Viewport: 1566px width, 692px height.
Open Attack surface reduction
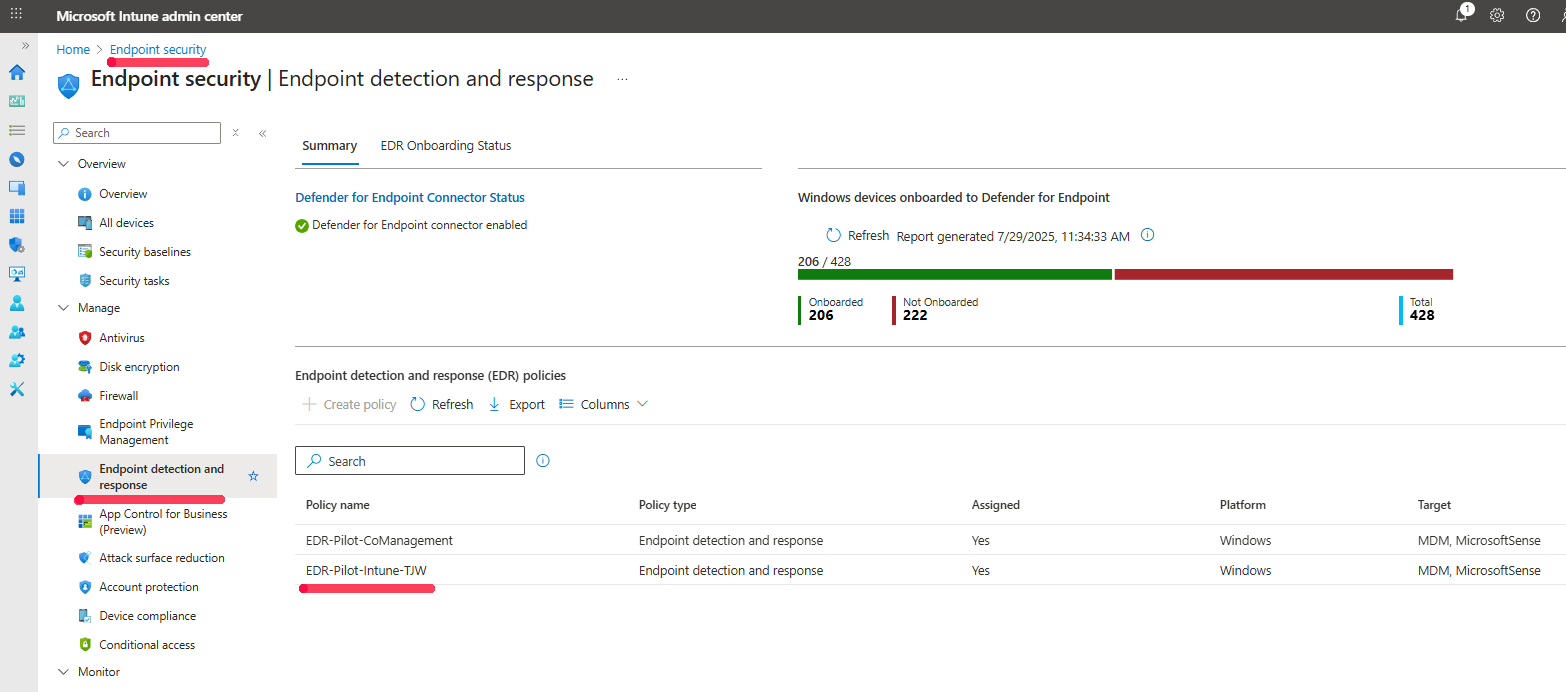point(162,558)
